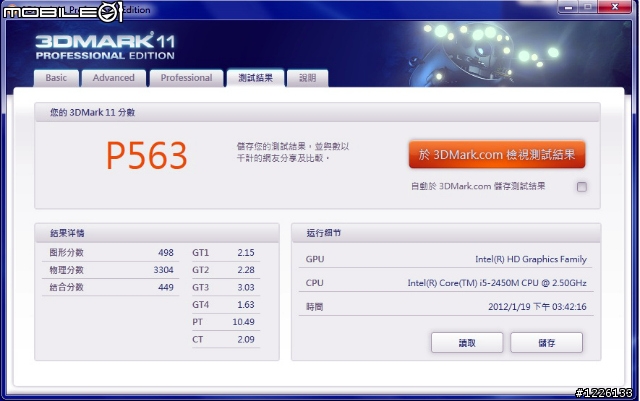This screenshot has height=401, width=640.
Task: Maximize the 3DMark 11 window
Action: click(588, 7)
